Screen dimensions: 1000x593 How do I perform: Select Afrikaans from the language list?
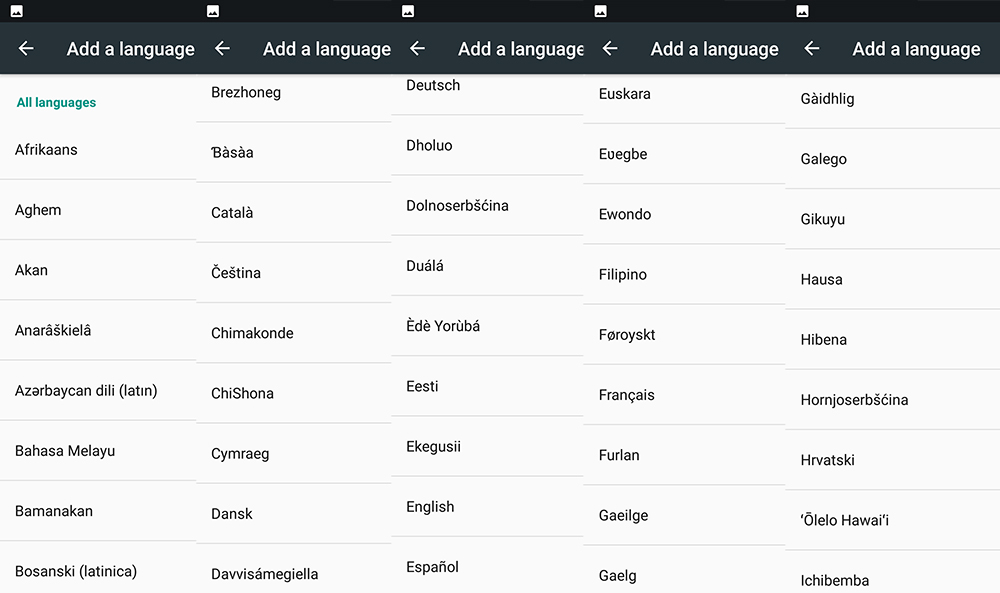coord(46,150)
